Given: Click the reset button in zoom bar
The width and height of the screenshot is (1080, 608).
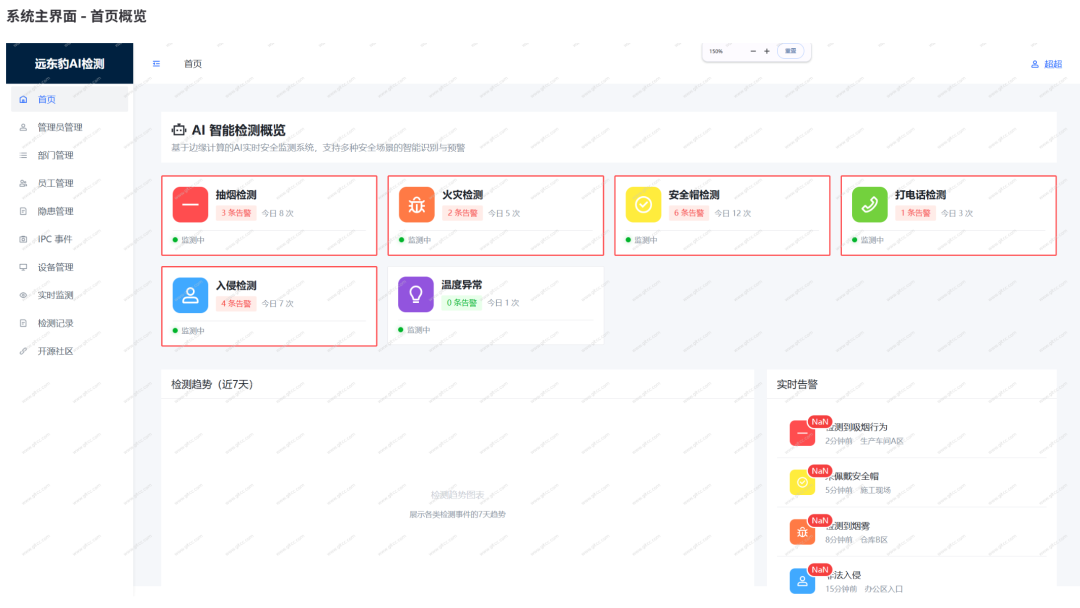Looking at the screenshot, I should pos(791,51).
